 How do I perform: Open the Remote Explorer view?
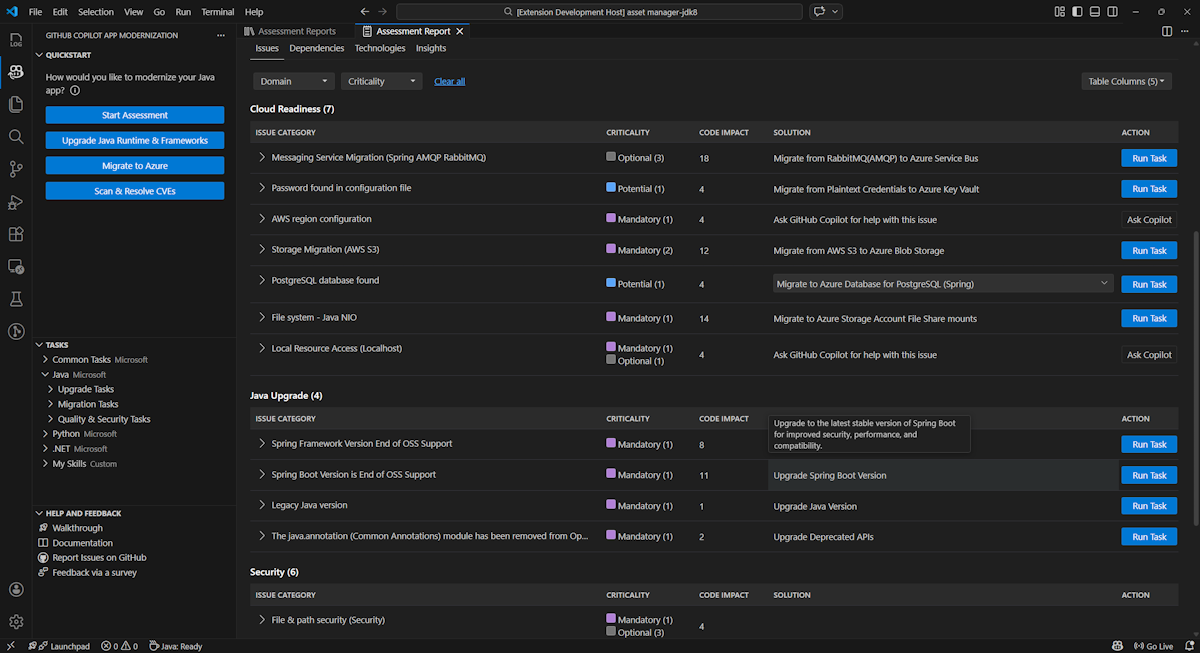coord(16,267)
